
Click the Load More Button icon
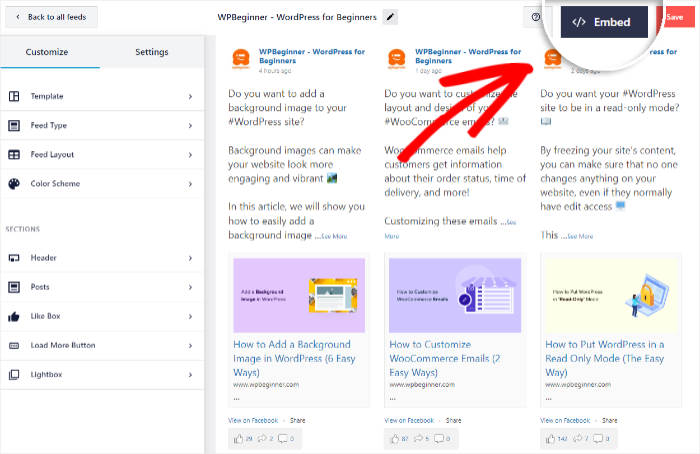14,346
